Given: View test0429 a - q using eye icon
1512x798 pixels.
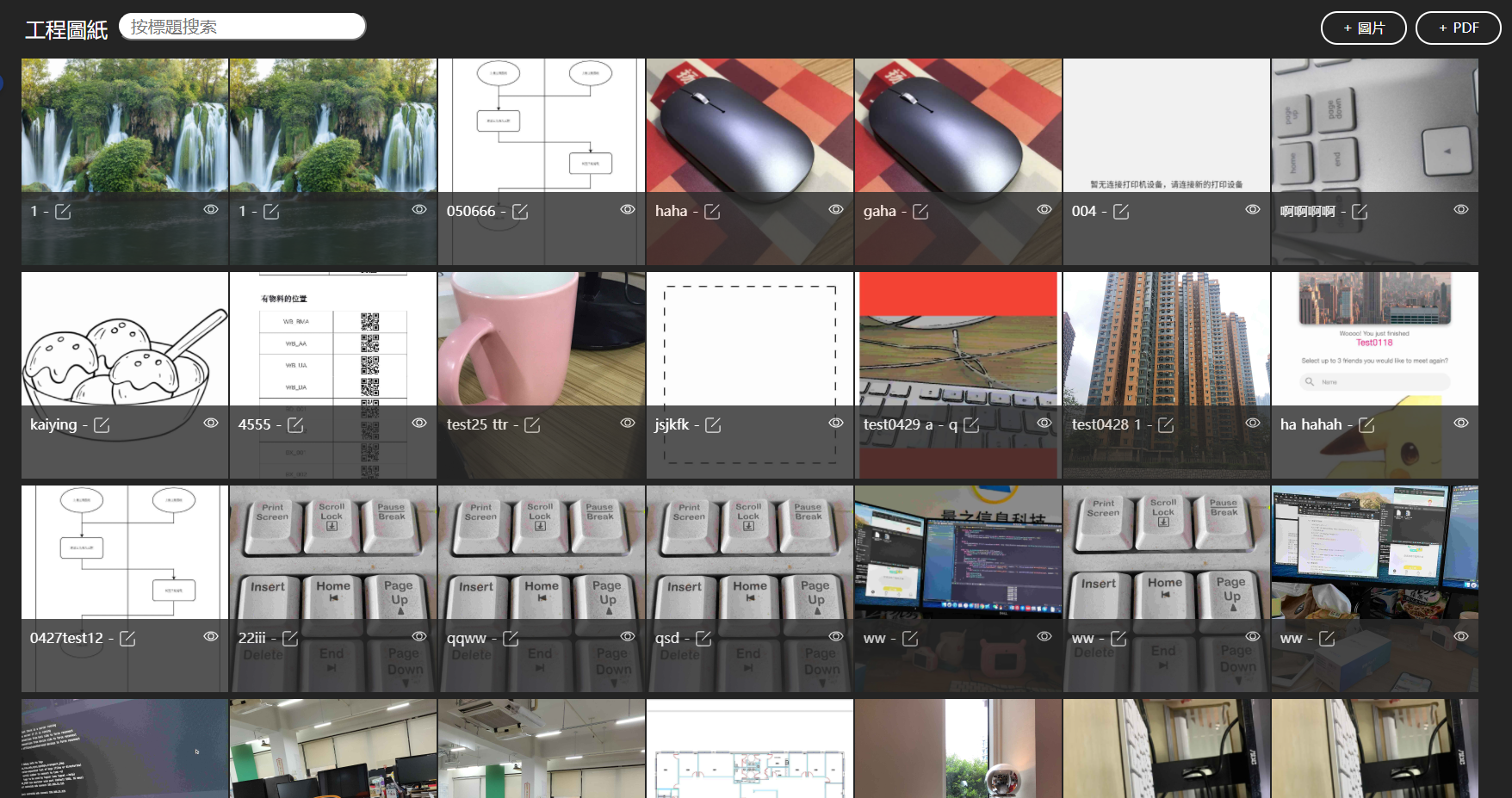Looking at the screenshot, I should [x=1044, y=423].
